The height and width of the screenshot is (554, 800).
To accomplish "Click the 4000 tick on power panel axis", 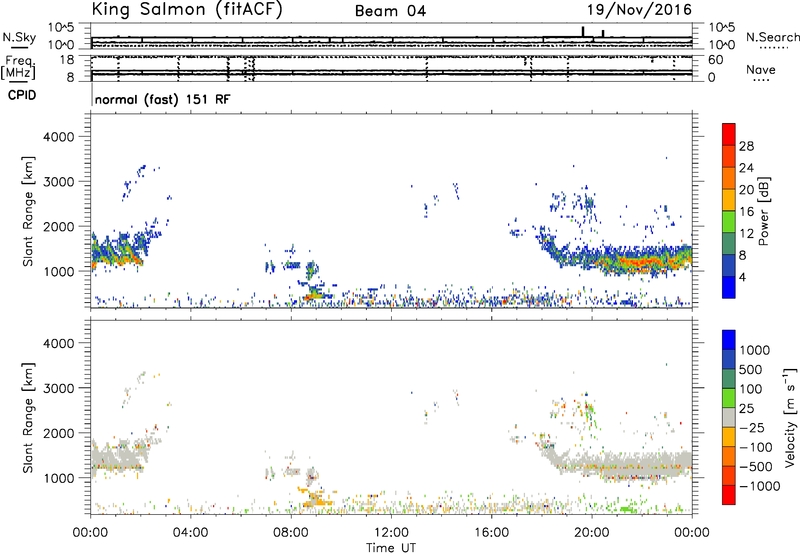I will (x=59, y=137).
